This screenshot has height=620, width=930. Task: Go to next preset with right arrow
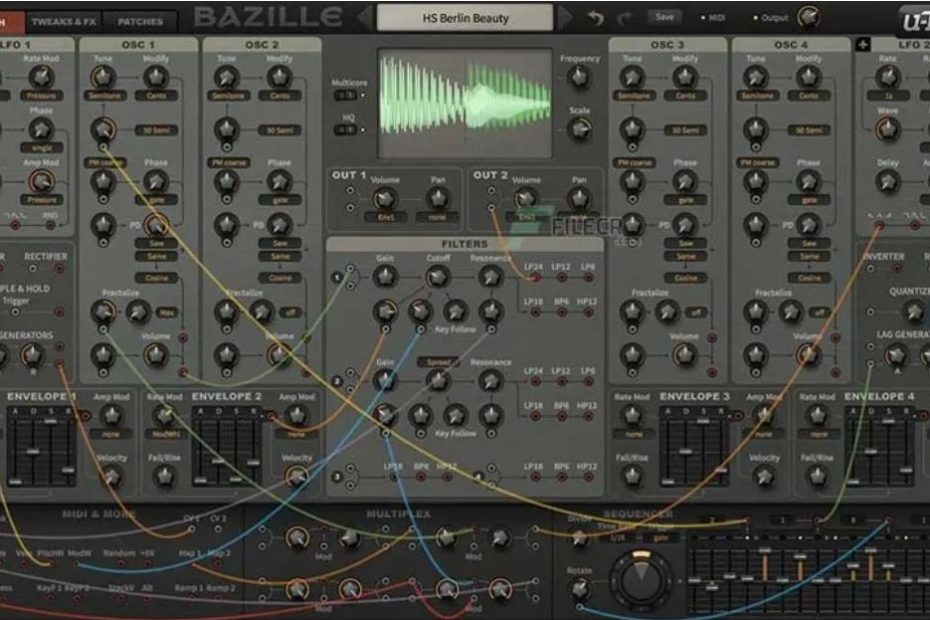566,18
